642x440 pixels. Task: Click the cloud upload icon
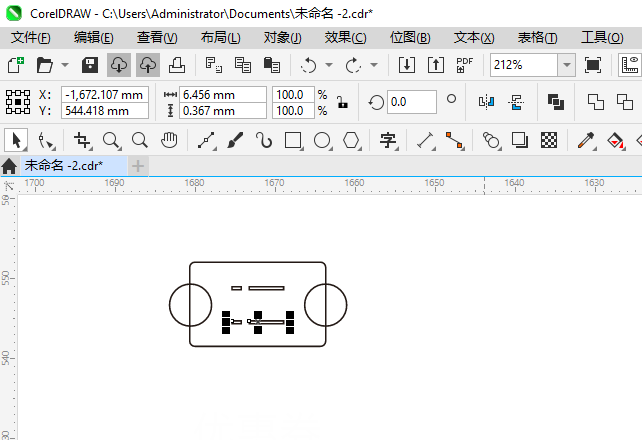click(148, 65)
